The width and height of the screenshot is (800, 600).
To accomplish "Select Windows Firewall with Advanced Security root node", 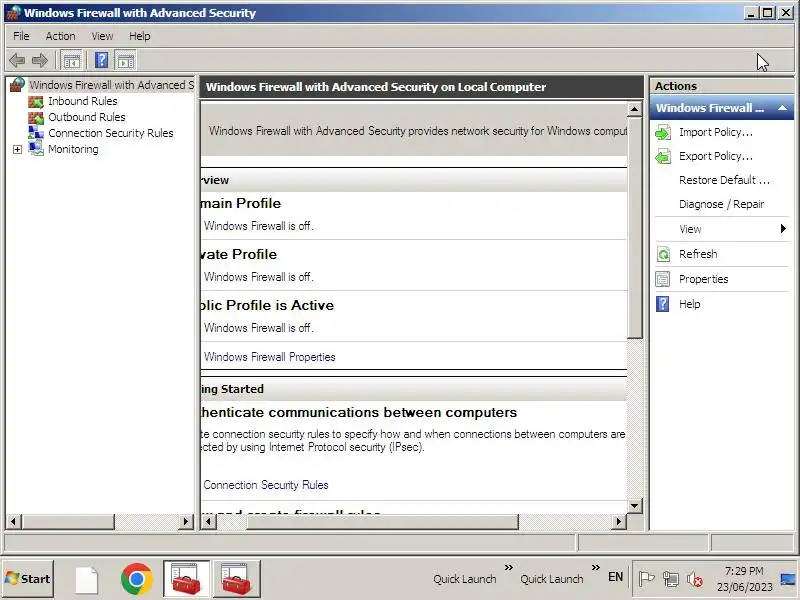I will coord(111,85).
